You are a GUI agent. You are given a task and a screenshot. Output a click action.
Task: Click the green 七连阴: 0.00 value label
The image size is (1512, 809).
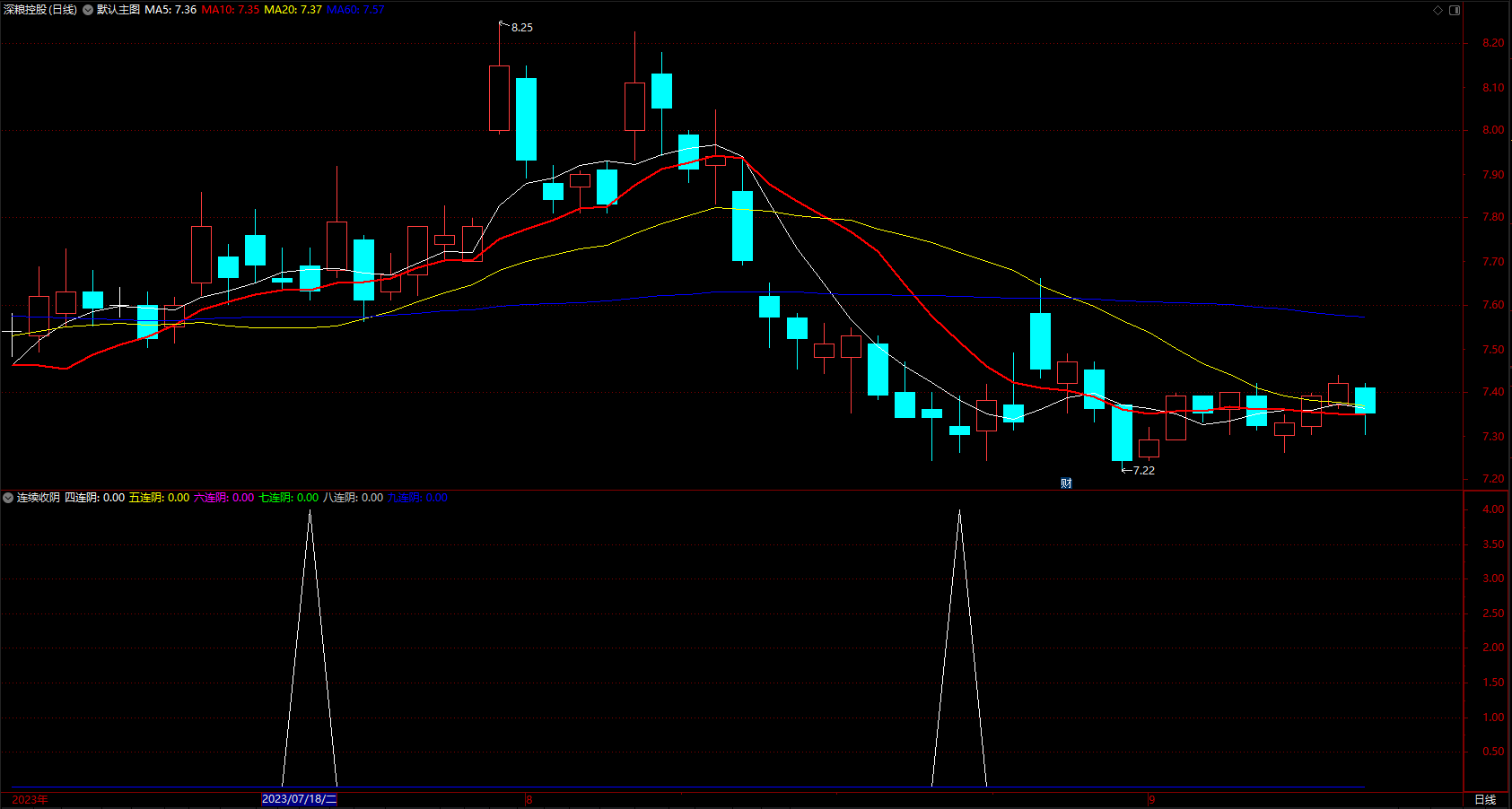click(x=289, y=498)
